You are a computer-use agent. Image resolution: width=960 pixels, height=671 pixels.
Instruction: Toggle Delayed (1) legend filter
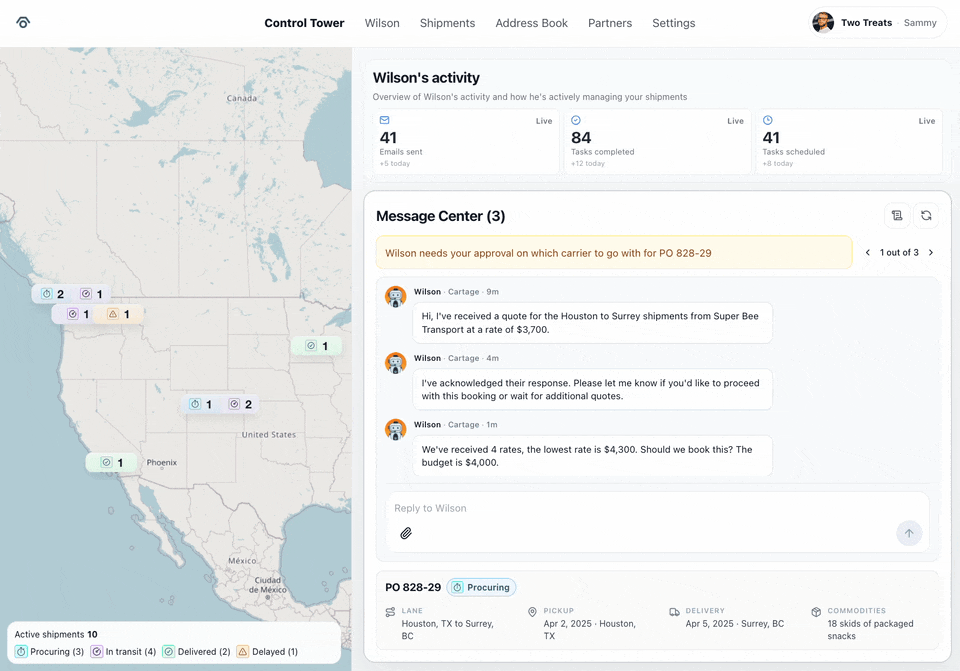[267, 652]
